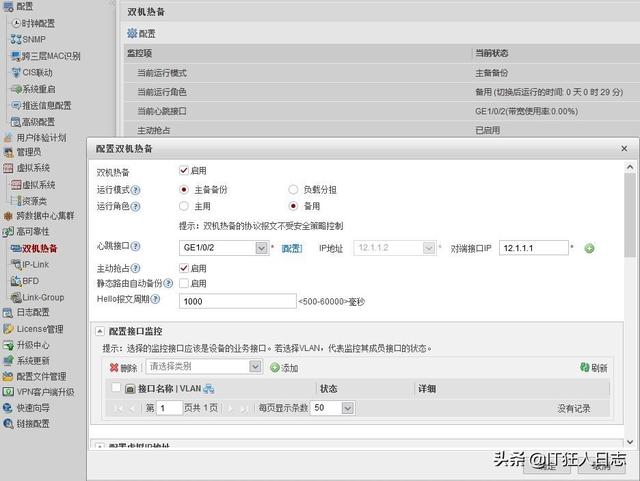Click the 系统更新 icon
Screen dimensions: 640x481
point(8,361)
